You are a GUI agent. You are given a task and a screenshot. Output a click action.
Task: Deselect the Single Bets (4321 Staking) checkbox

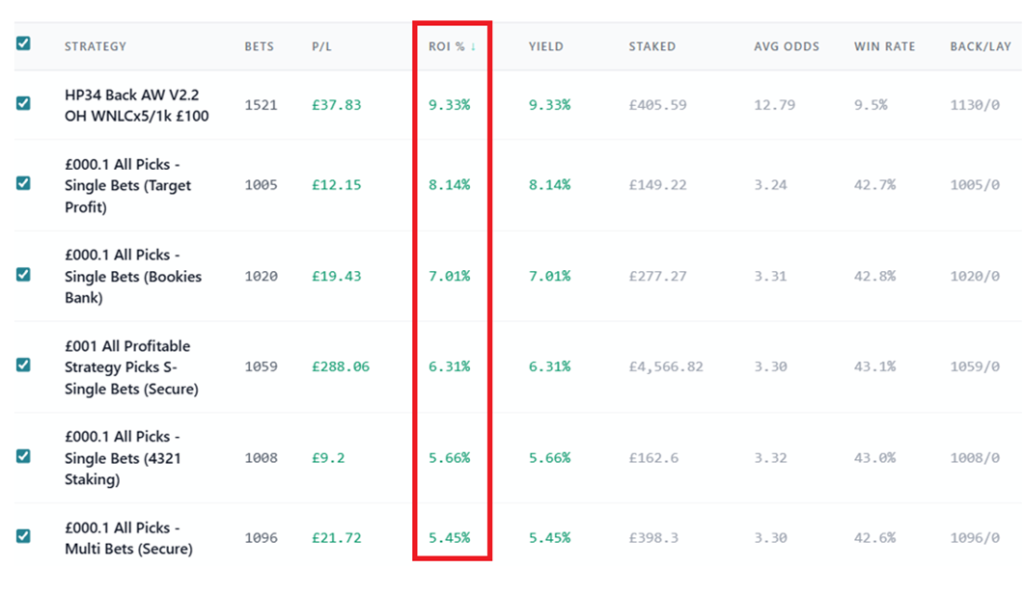pos(23,456)
